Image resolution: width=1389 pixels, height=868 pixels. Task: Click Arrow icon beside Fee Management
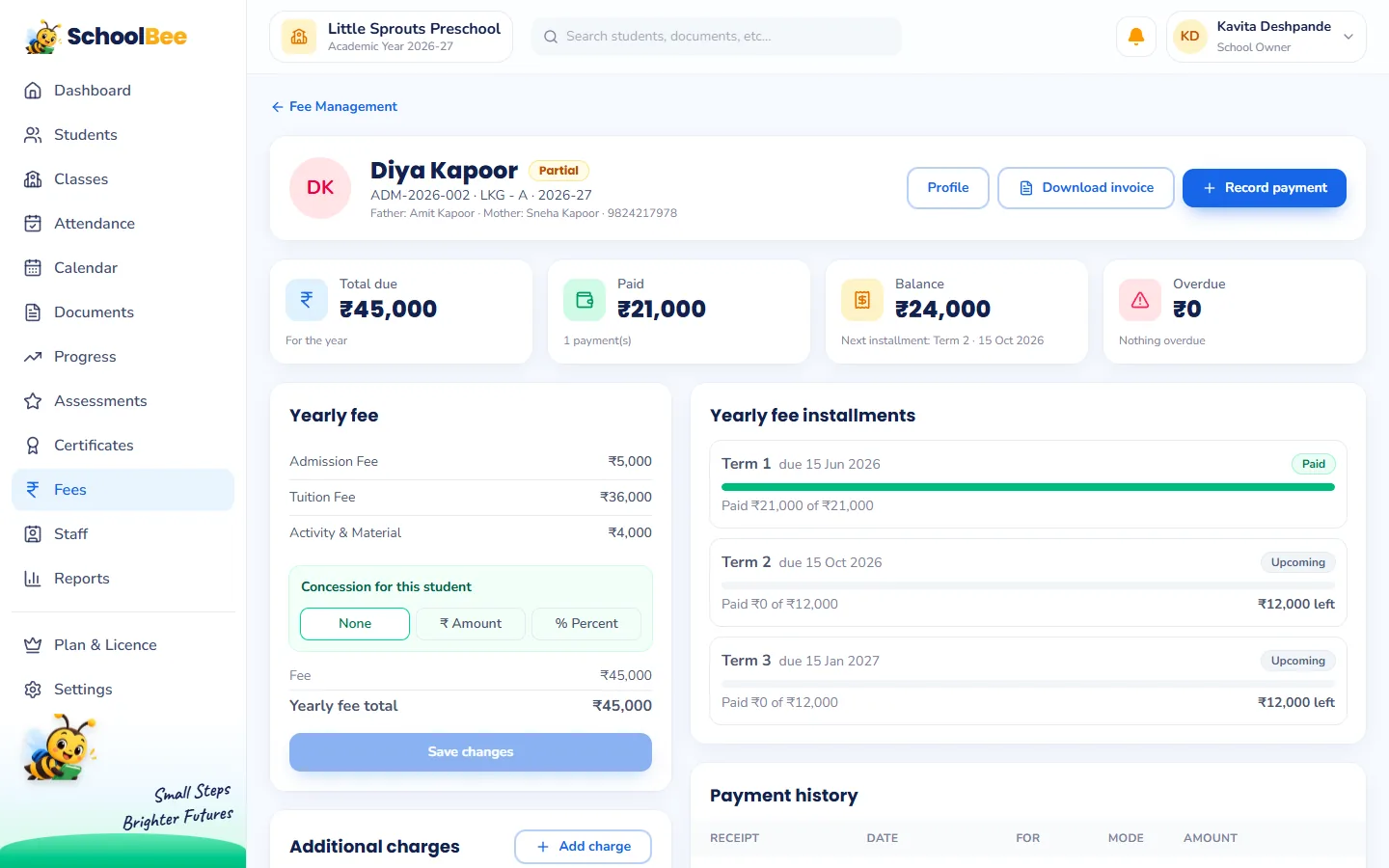(x=278, y=107)
